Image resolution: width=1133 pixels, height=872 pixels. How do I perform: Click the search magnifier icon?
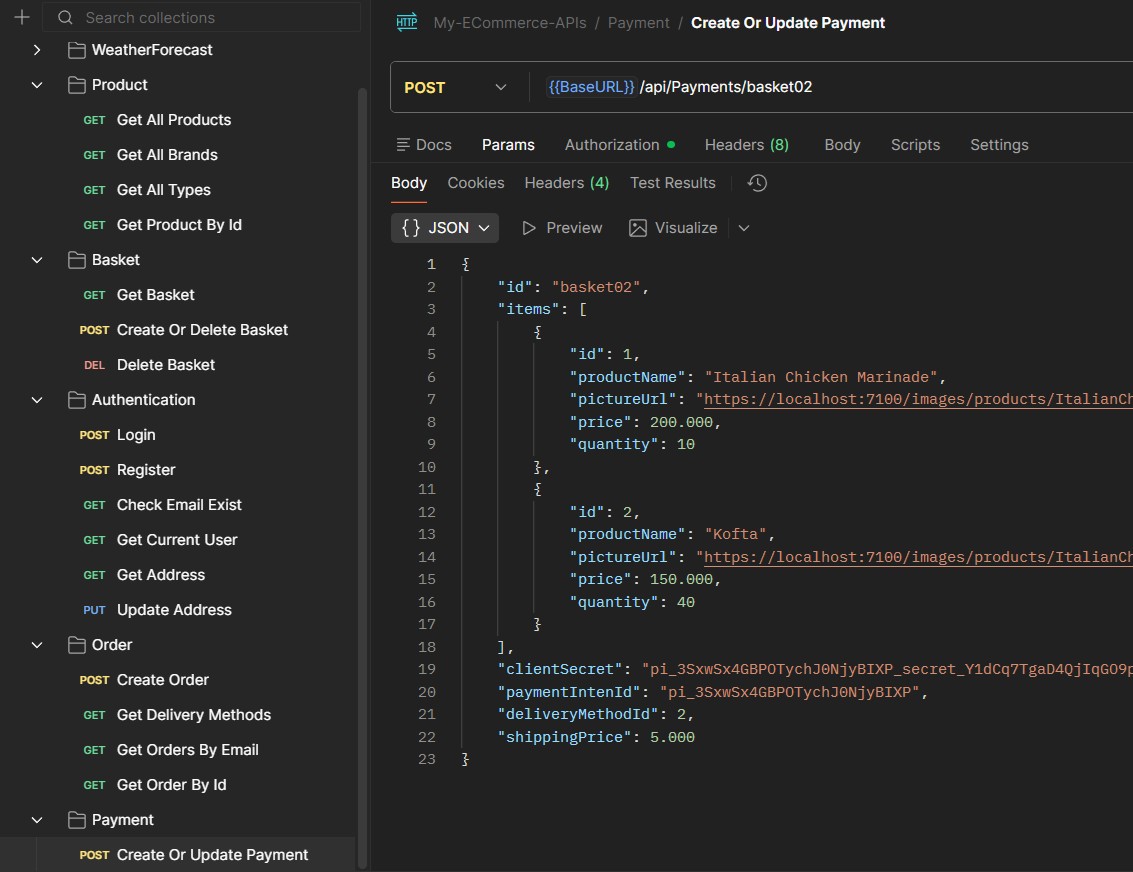click(65, 17)
